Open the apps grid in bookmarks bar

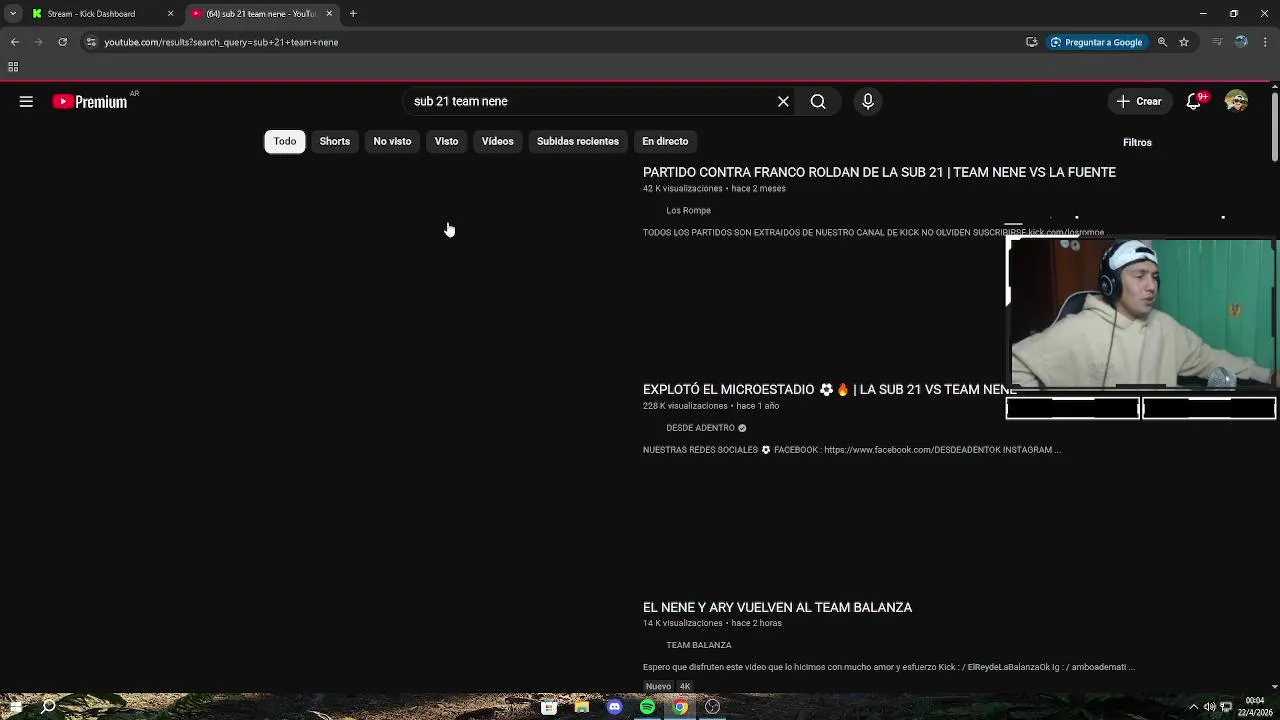pos(13,67)
